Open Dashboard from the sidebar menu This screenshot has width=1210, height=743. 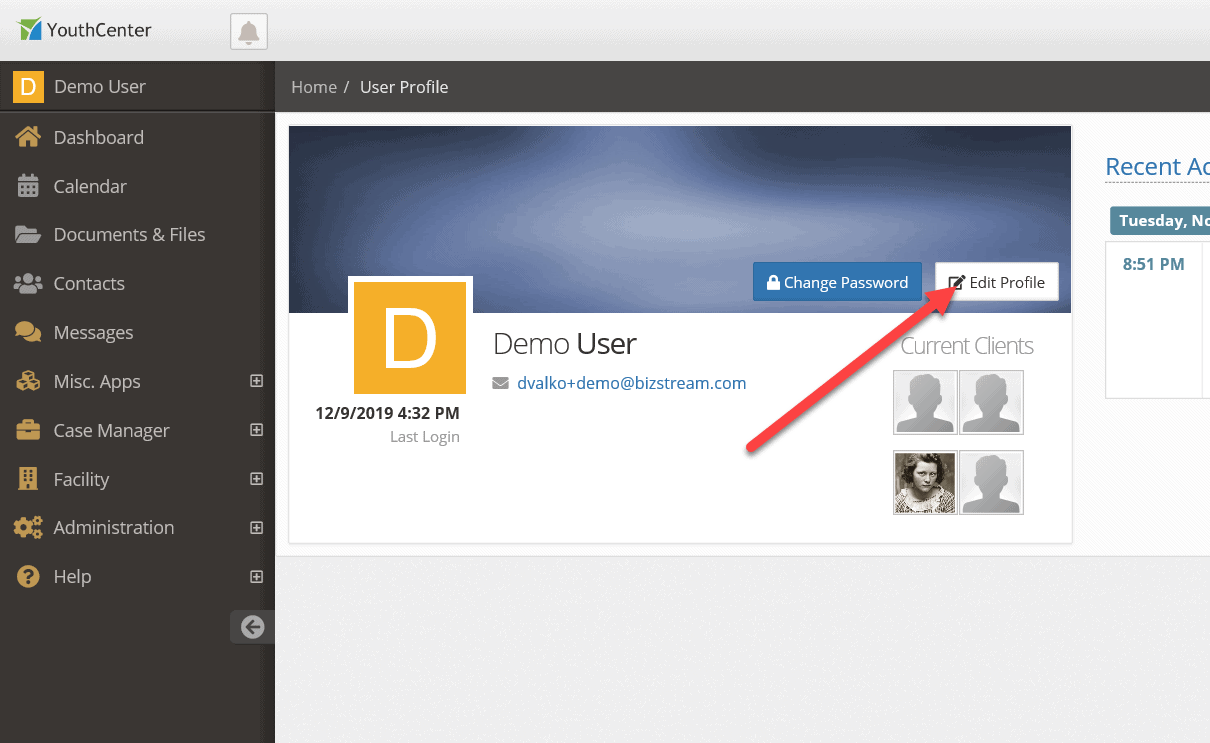[x=98, y=136]
